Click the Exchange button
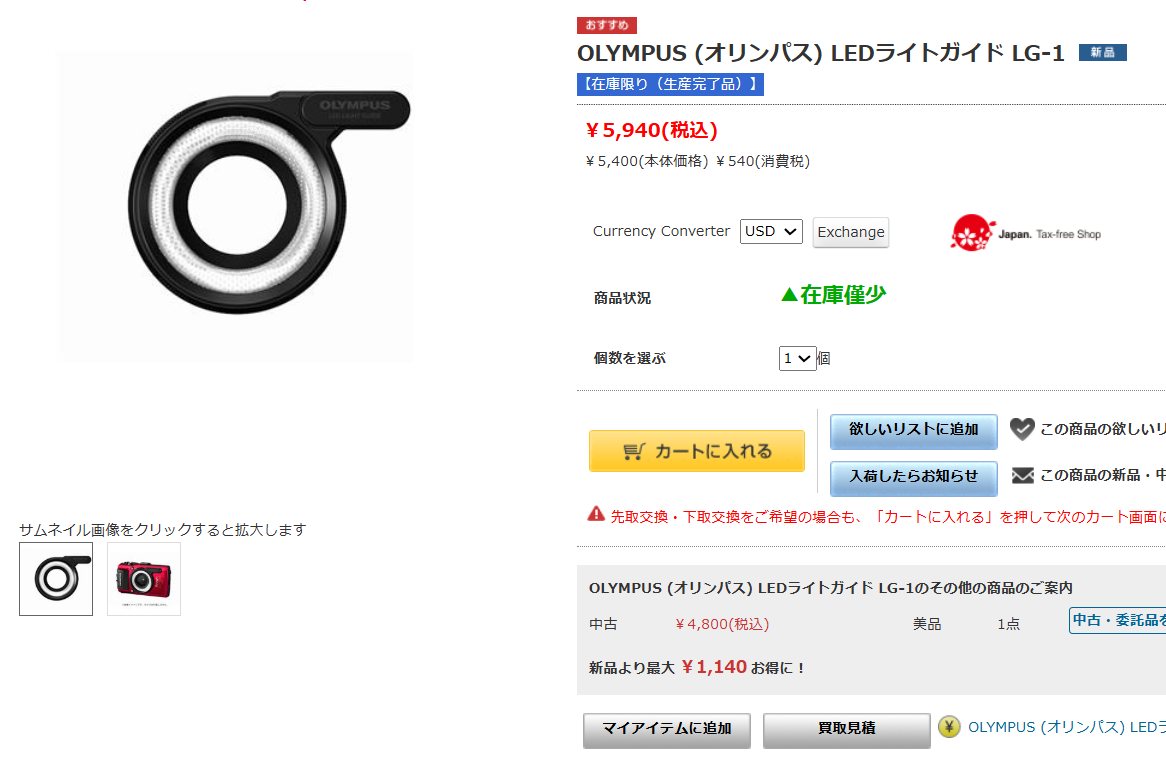 coord(851,232)
